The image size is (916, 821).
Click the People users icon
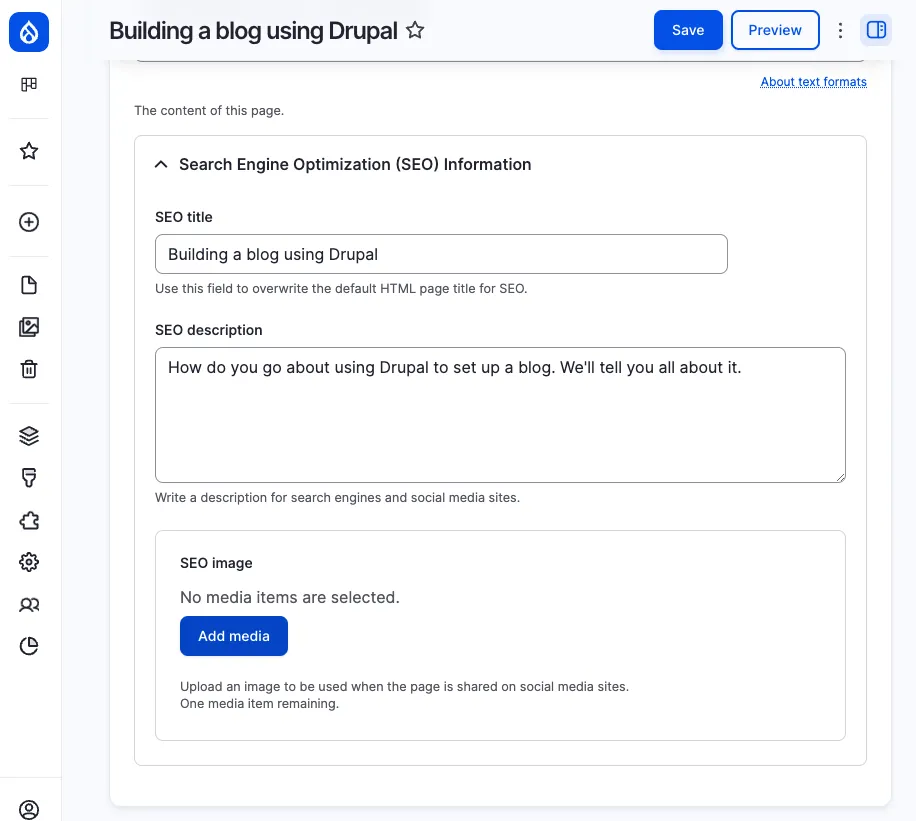(28, 604)
